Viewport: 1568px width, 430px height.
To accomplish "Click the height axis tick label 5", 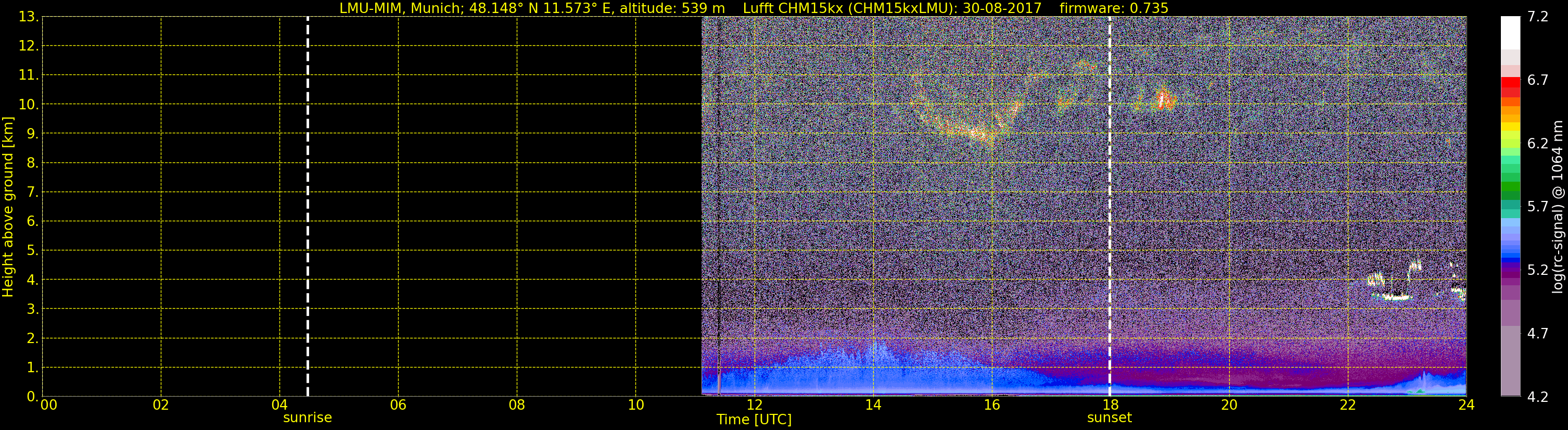I will coord(32,250).
